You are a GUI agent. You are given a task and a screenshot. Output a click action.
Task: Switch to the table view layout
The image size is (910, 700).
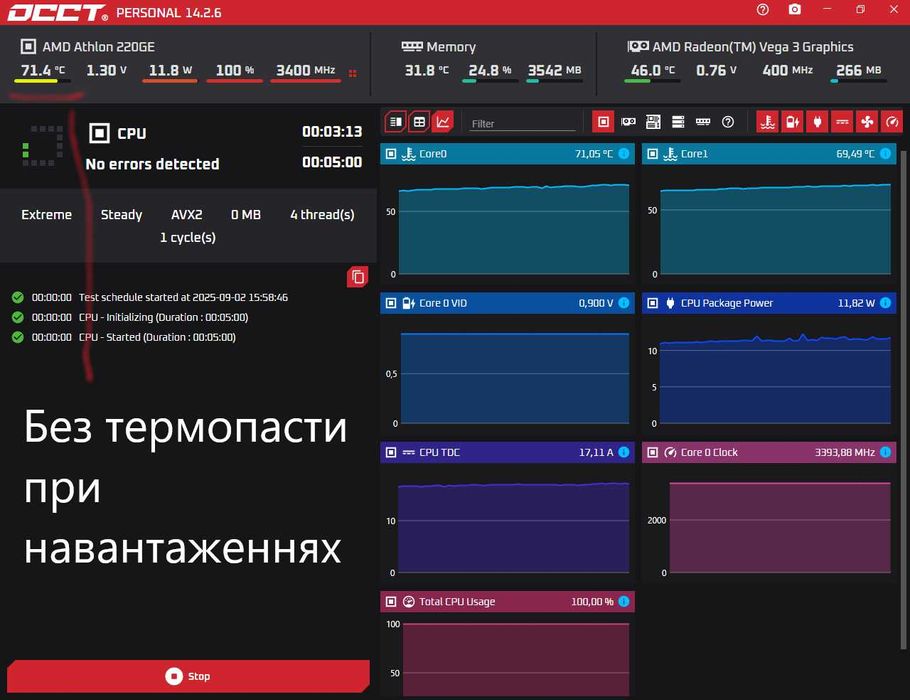419,122
